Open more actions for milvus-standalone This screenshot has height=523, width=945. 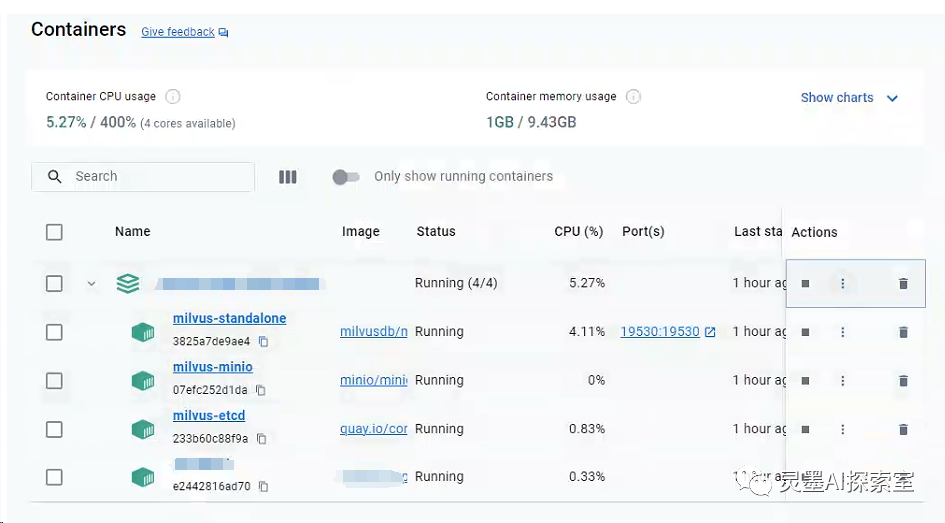tap(843, 332)
